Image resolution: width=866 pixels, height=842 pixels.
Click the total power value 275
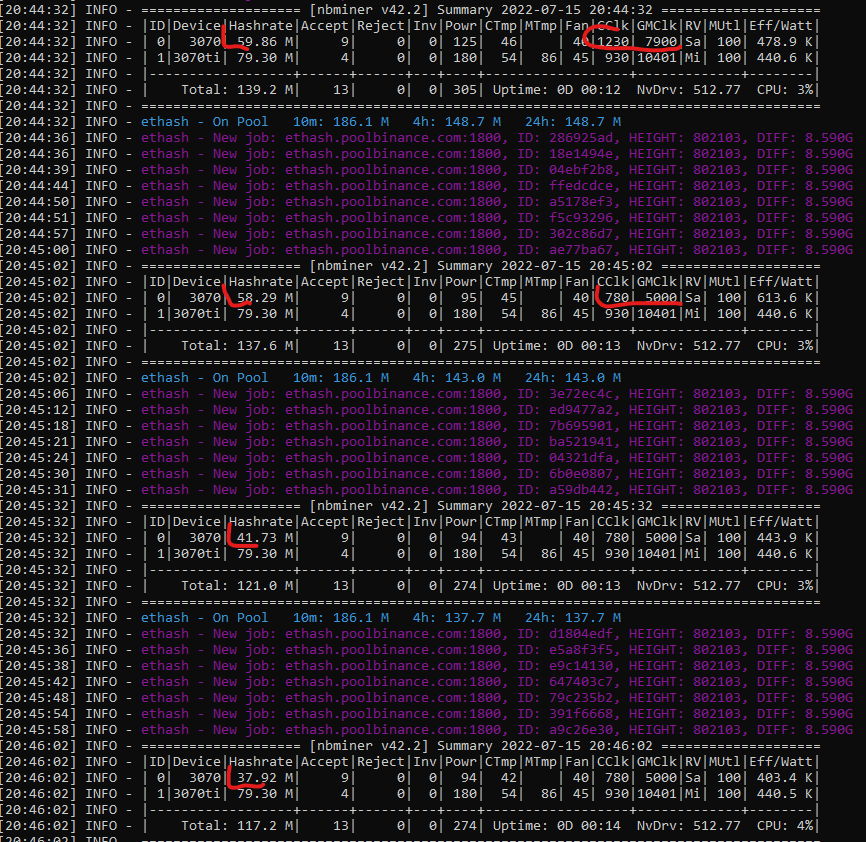click(x=465, y=346)
